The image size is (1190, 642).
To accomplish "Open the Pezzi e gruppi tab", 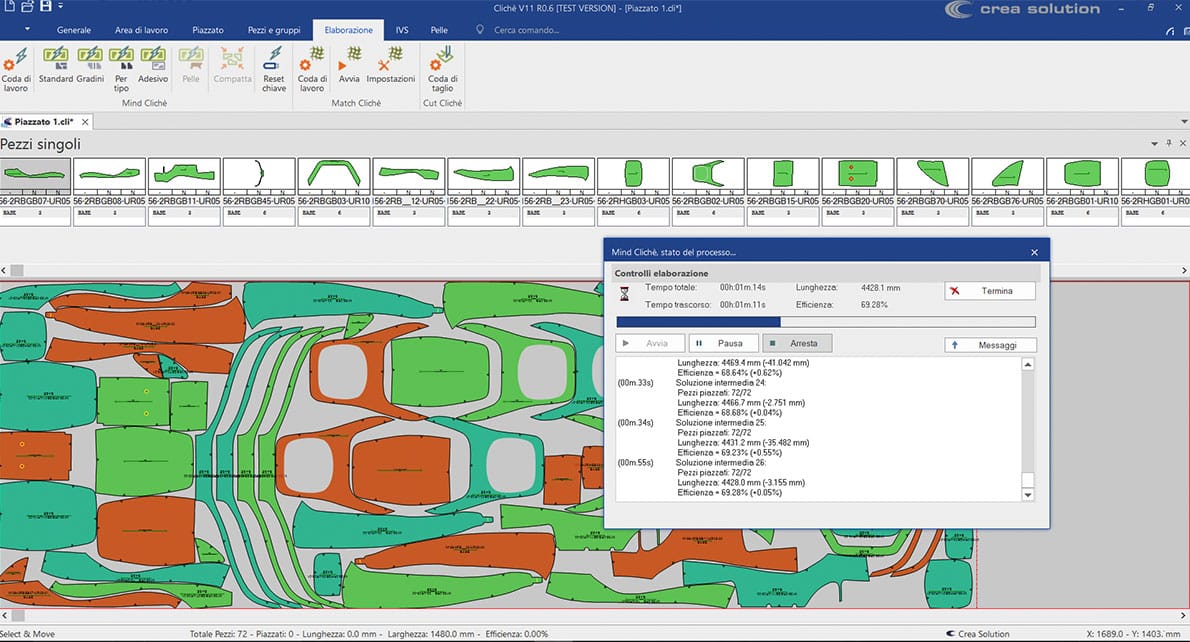I will (273, 30).
